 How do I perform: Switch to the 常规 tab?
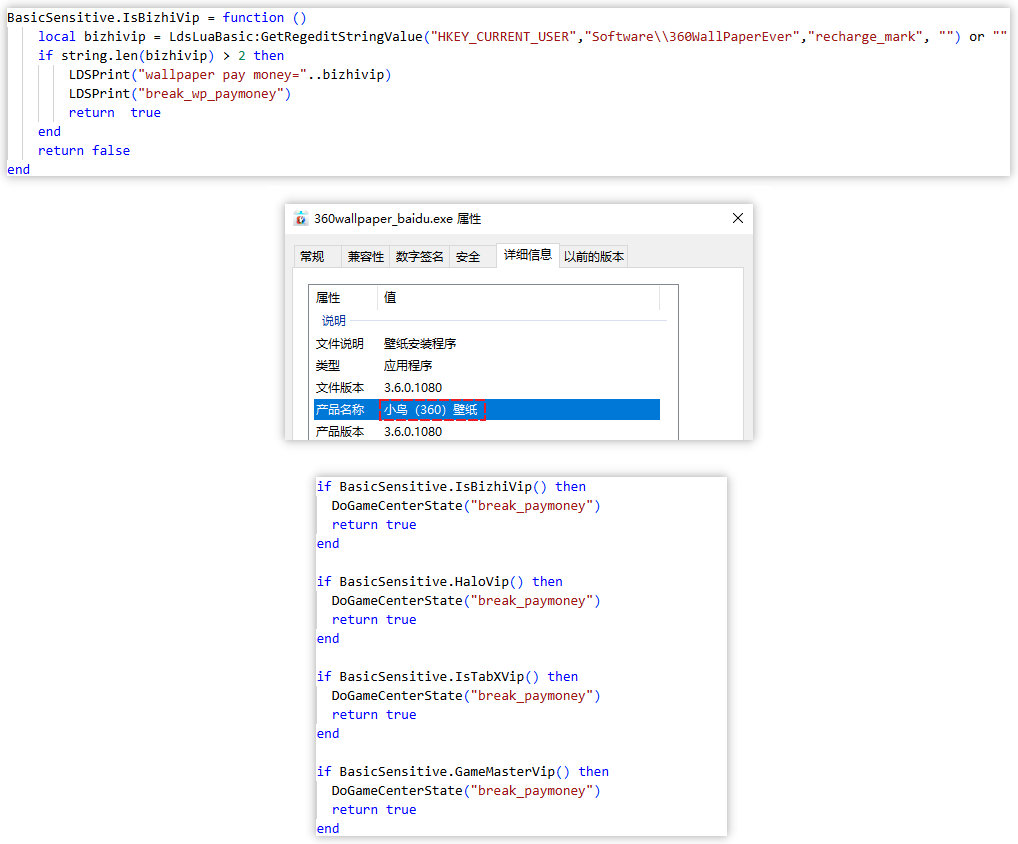[312, 257]
